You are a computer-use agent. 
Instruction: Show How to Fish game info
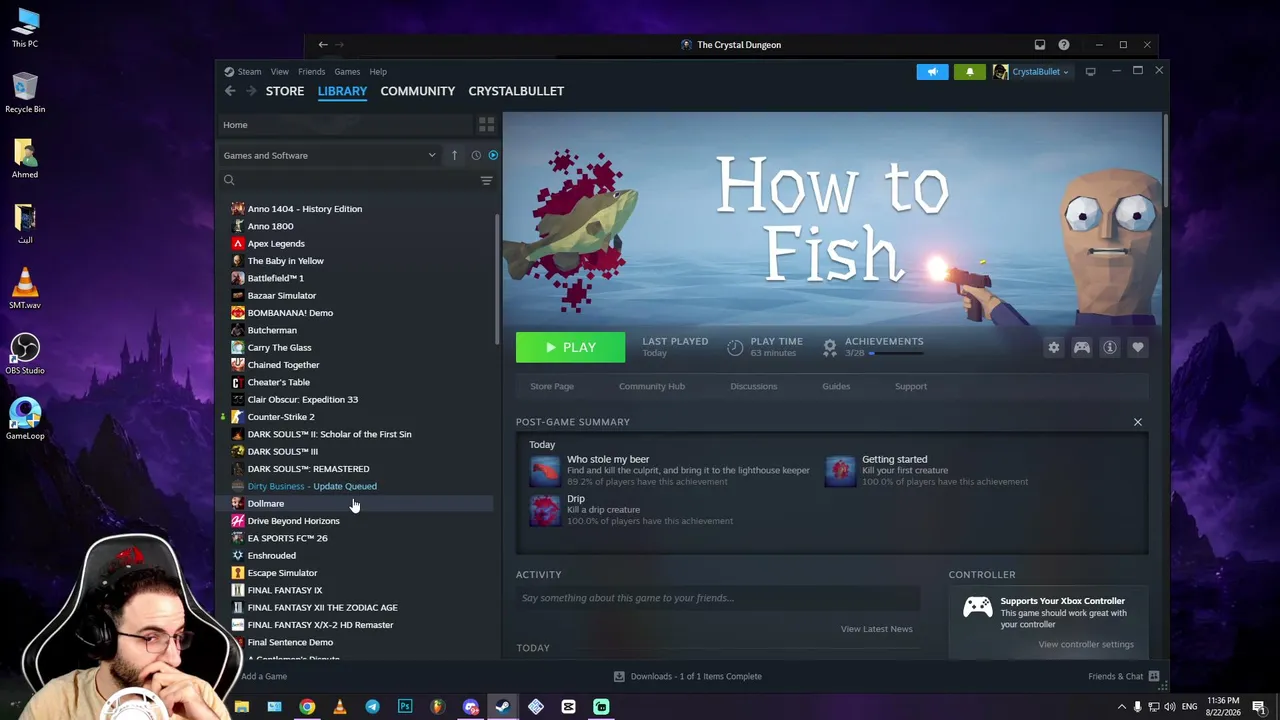pos(1109,347)
